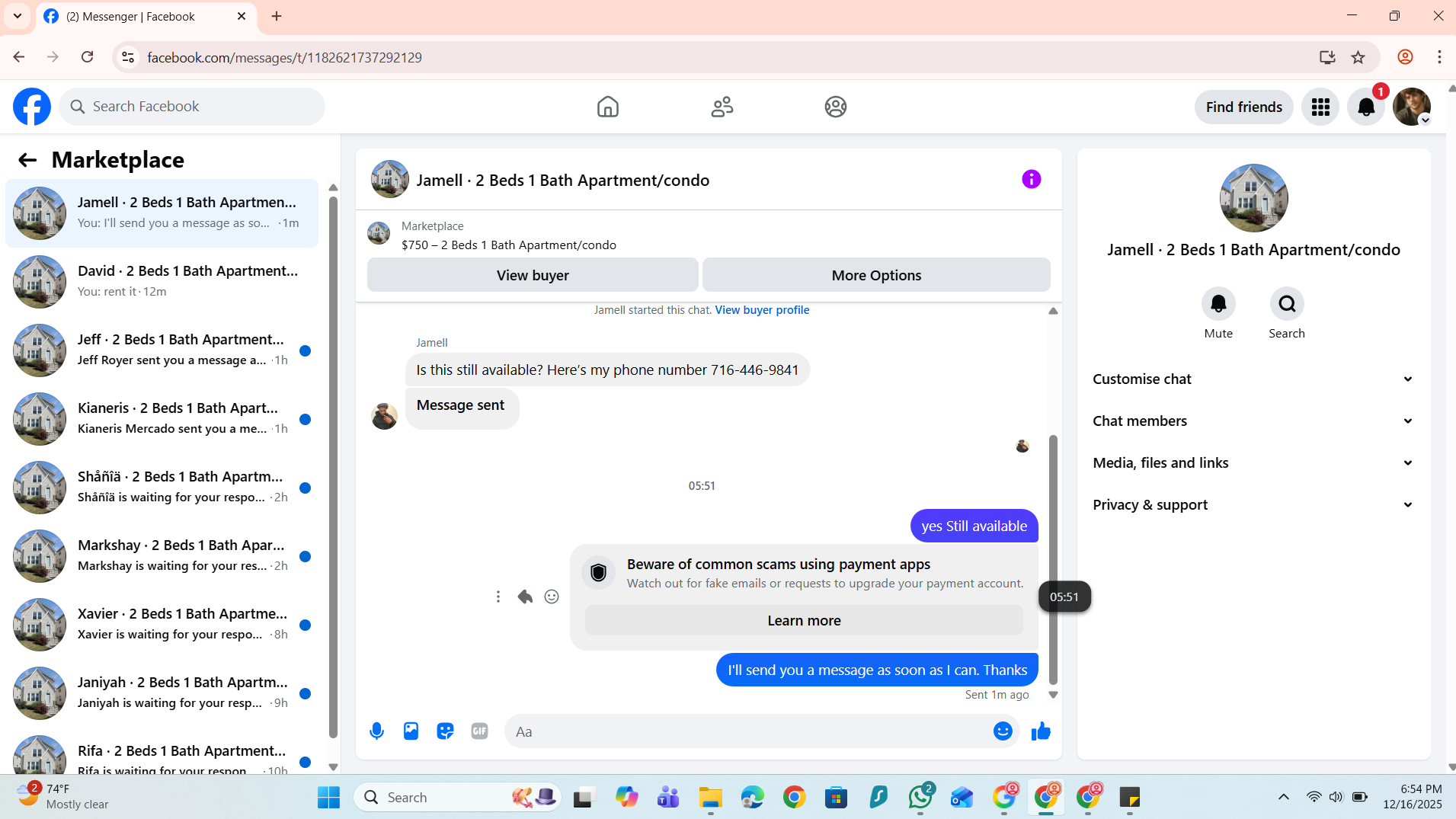Open the Jeff Royer conversation
The image size is (1456, 819).
[x=162, y=350]
